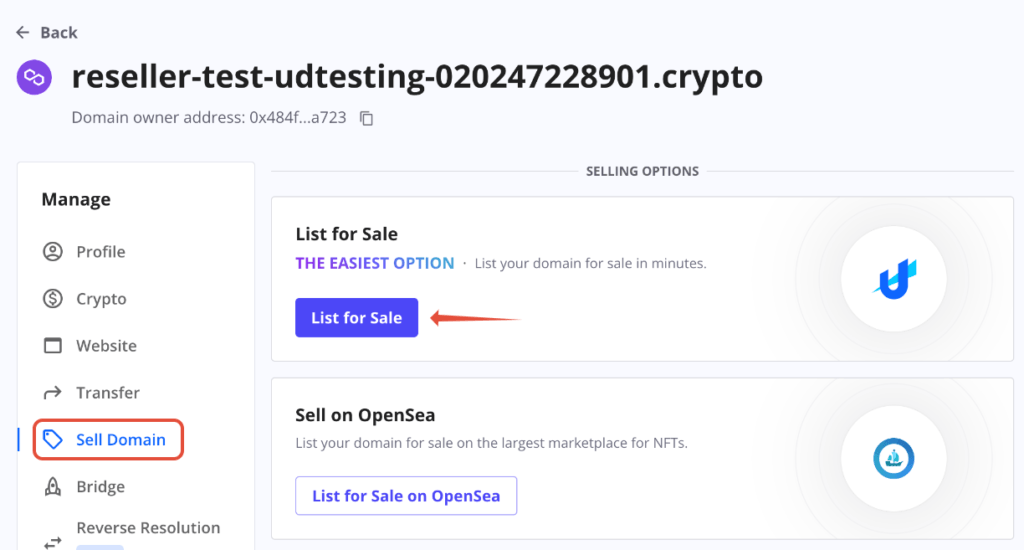Click the Sell Domain tag icon
The height and width of the screenshot is (550, 1024).
point(53,440)
